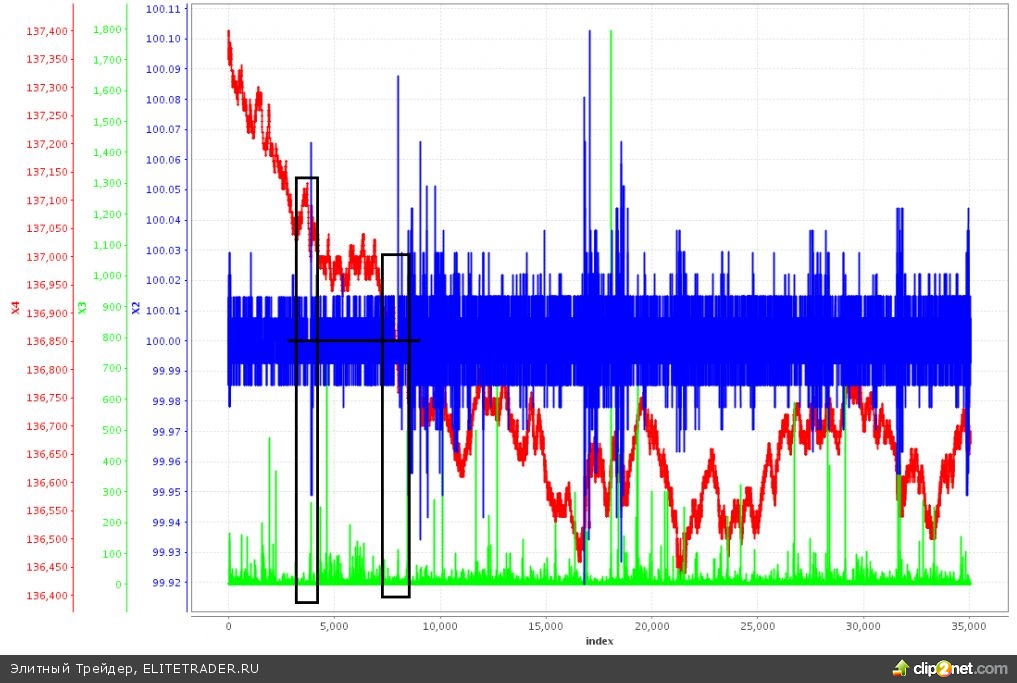This screenshot has height=683, width=1017.
Task: Pick the 137,400 value on red axis
Action: [47, 31]
